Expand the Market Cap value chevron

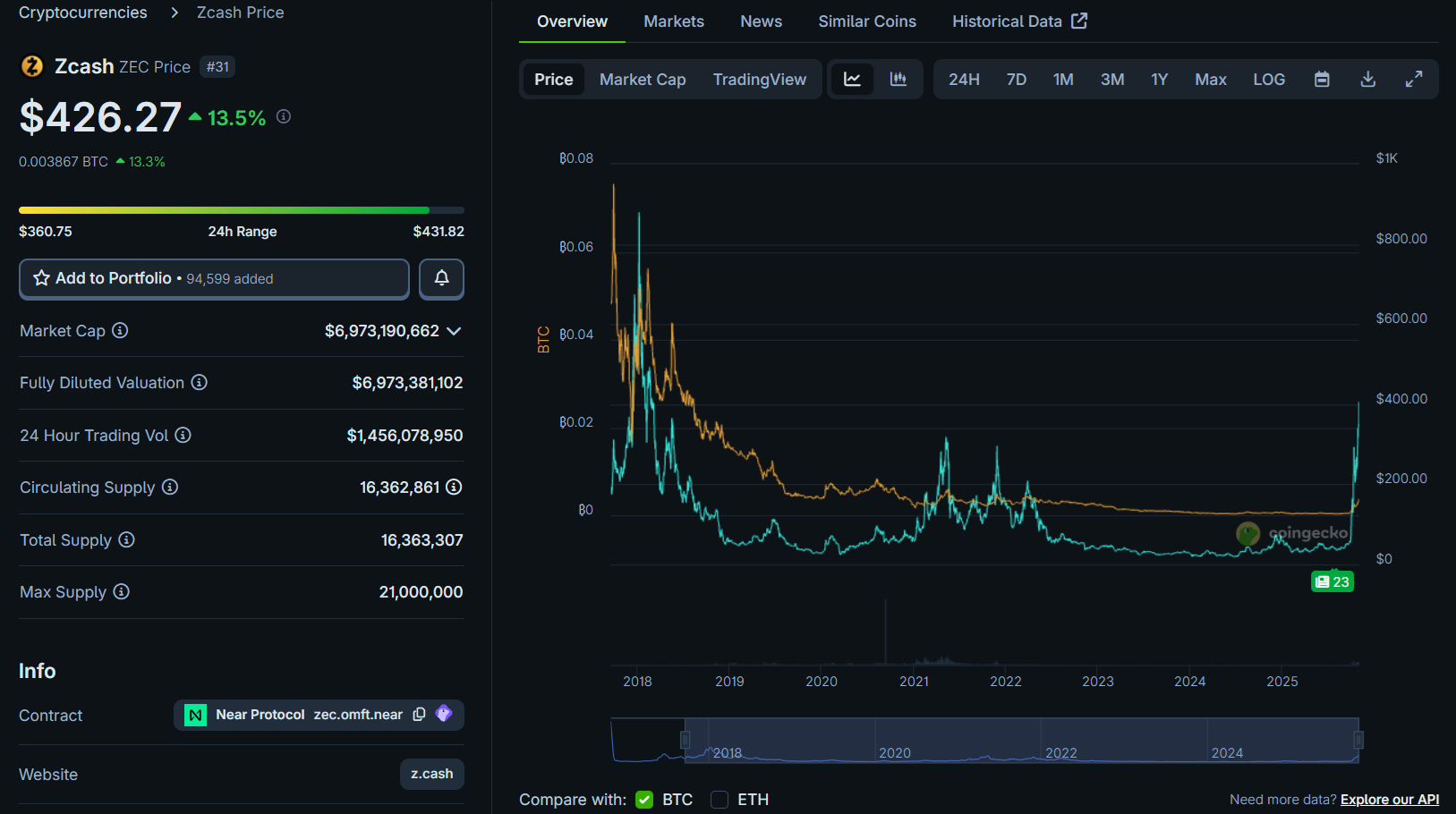[454, 331]
